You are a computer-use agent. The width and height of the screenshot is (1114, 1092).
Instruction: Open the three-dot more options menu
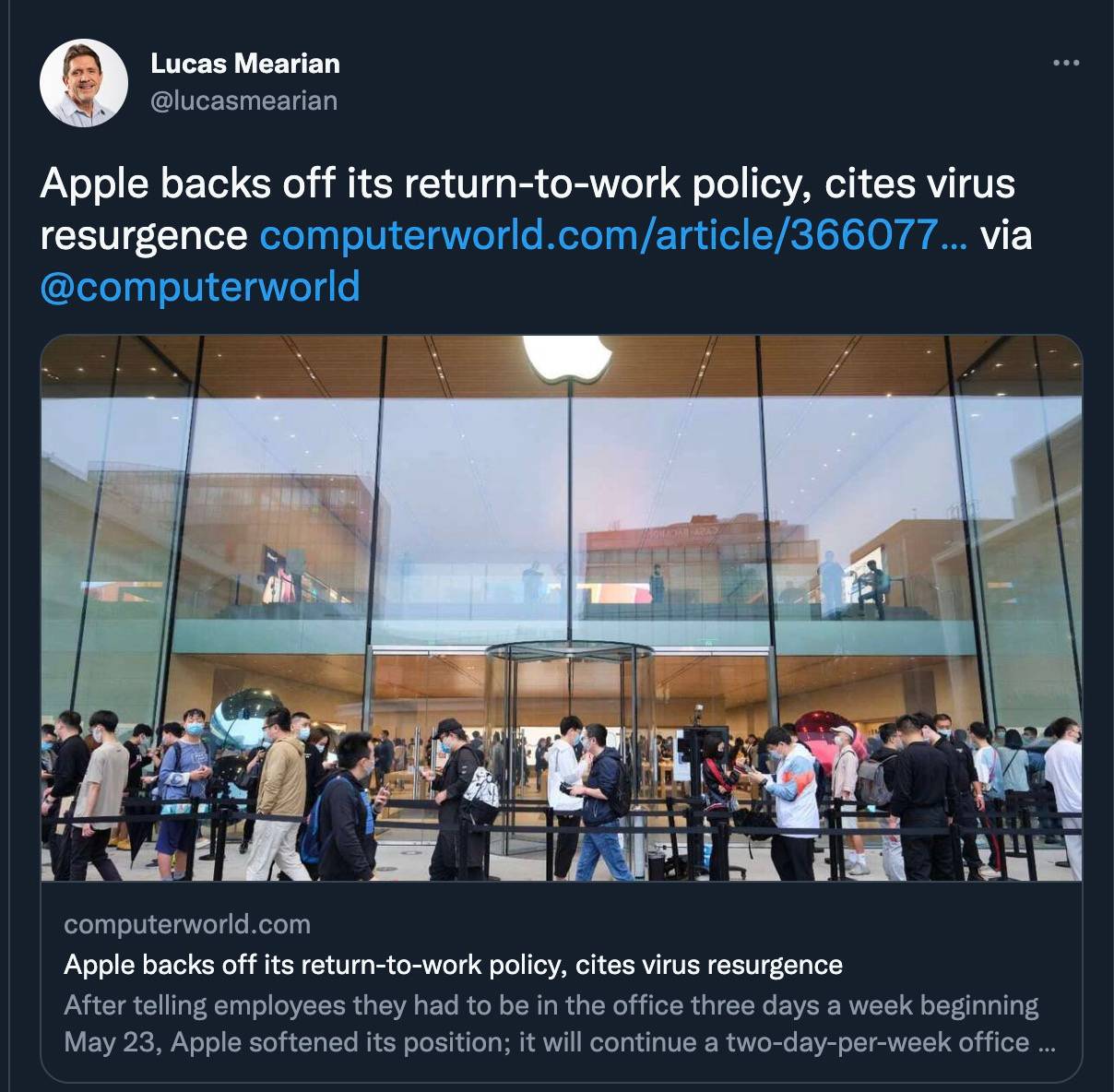point(1065,63)
